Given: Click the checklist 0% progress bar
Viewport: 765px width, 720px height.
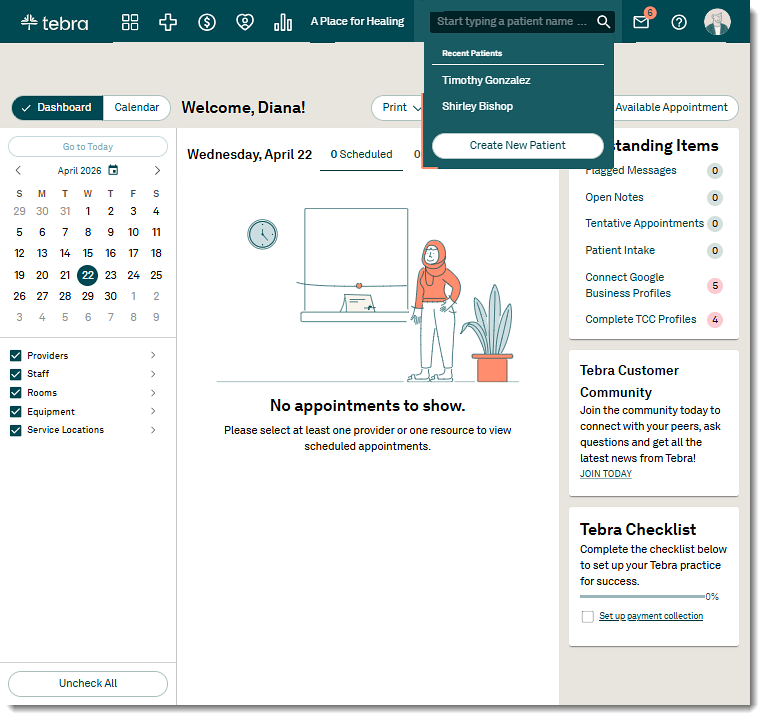Looking at the screenshot, I should (x=642, y=597).
